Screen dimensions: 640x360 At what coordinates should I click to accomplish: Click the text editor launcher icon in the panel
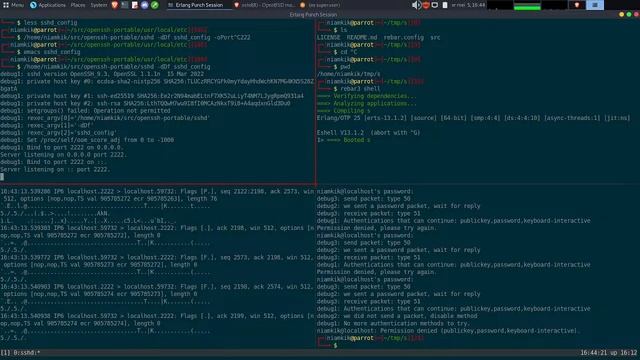click(135, 5)
